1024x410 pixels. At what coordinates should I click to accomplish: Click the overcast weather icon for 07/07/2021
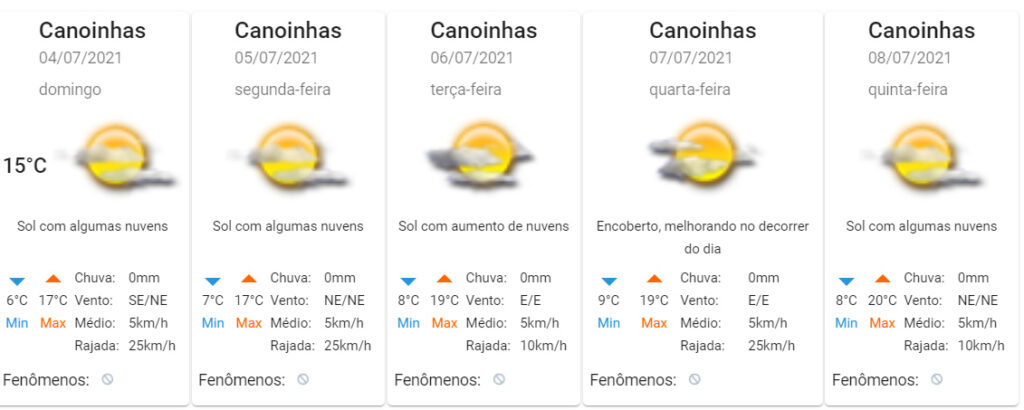(703, 154)
